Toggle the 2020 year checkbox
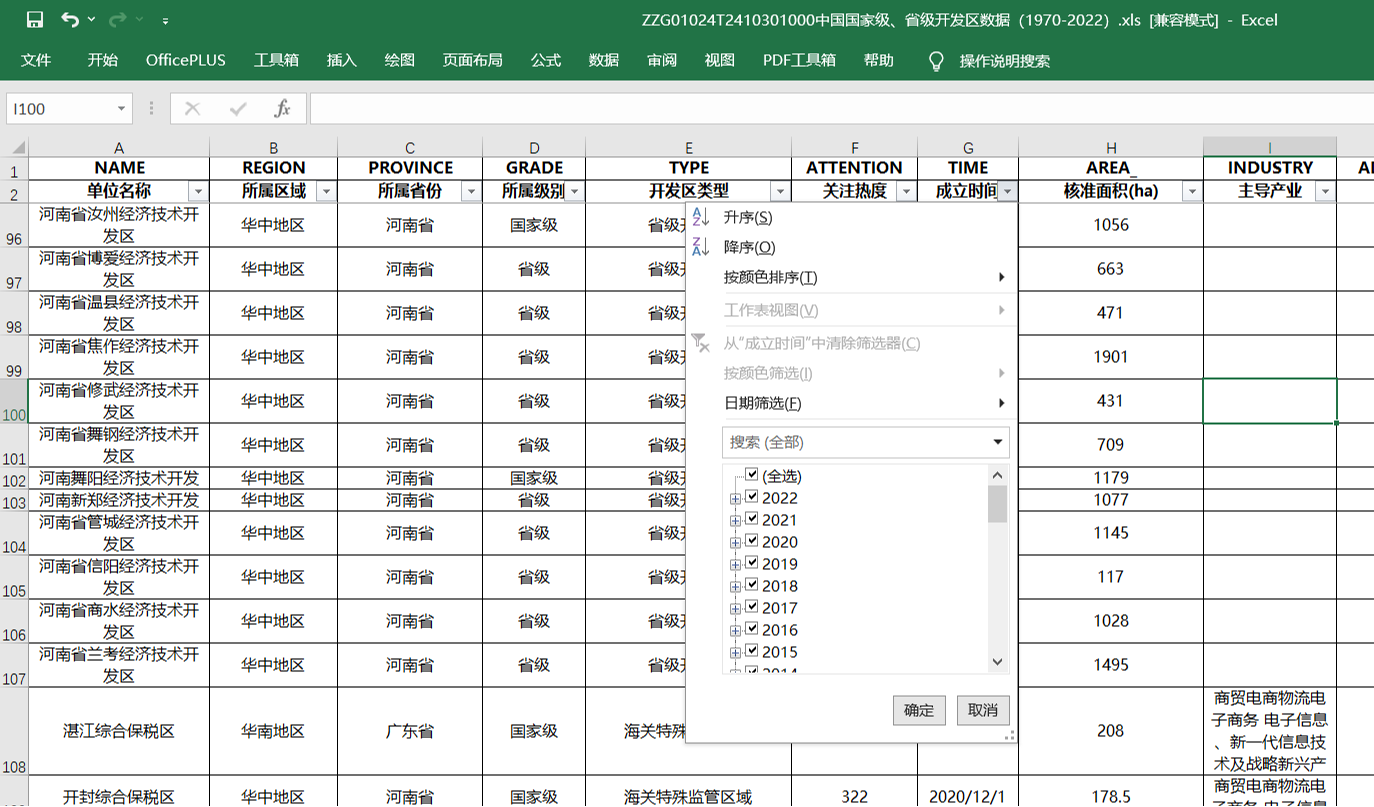This screenshot has height=807, width=1374. click(752, 541)
